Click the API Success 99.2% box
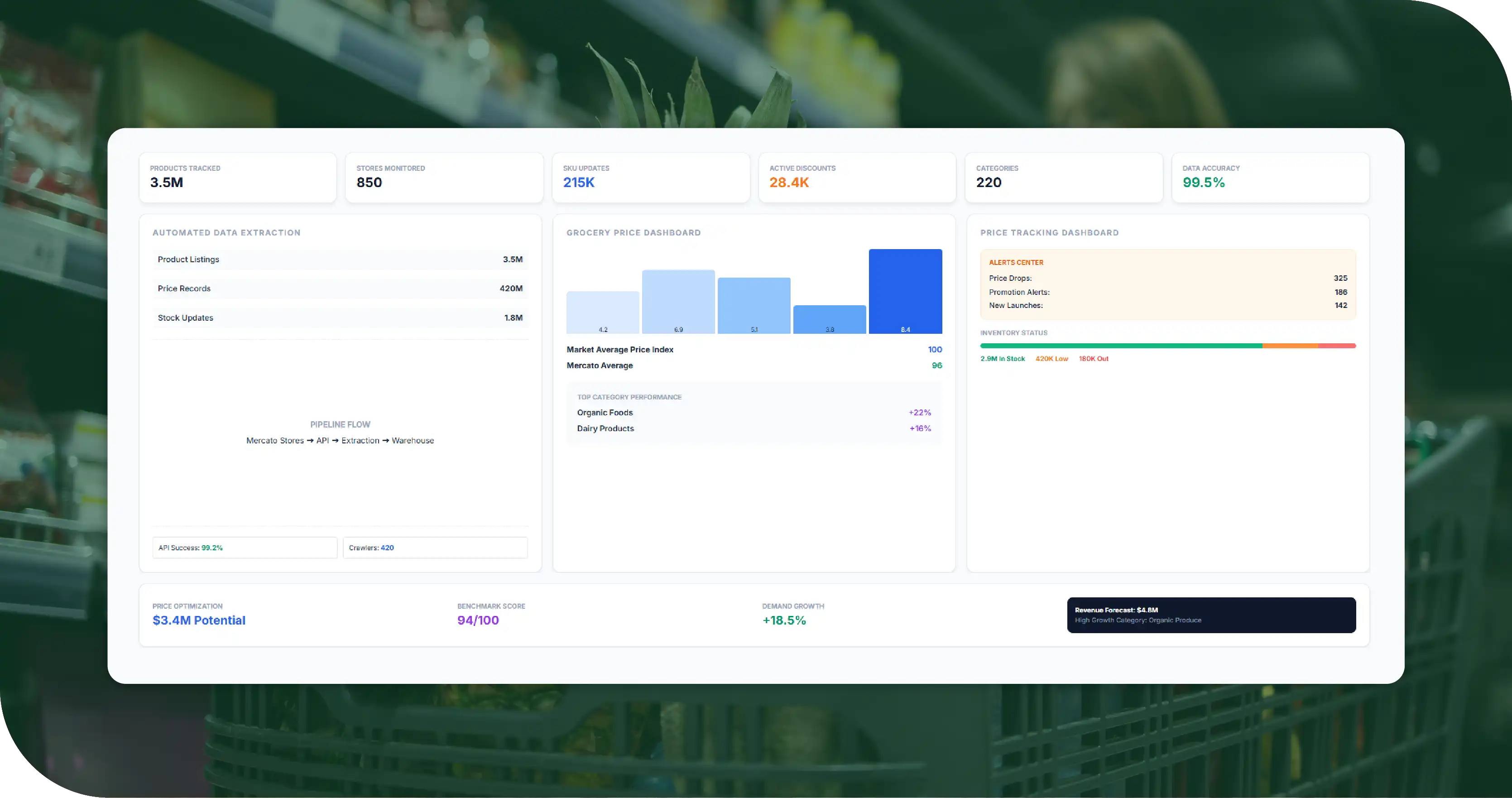Viewport: 1512px width, 798px height. (x=245, y=548)
